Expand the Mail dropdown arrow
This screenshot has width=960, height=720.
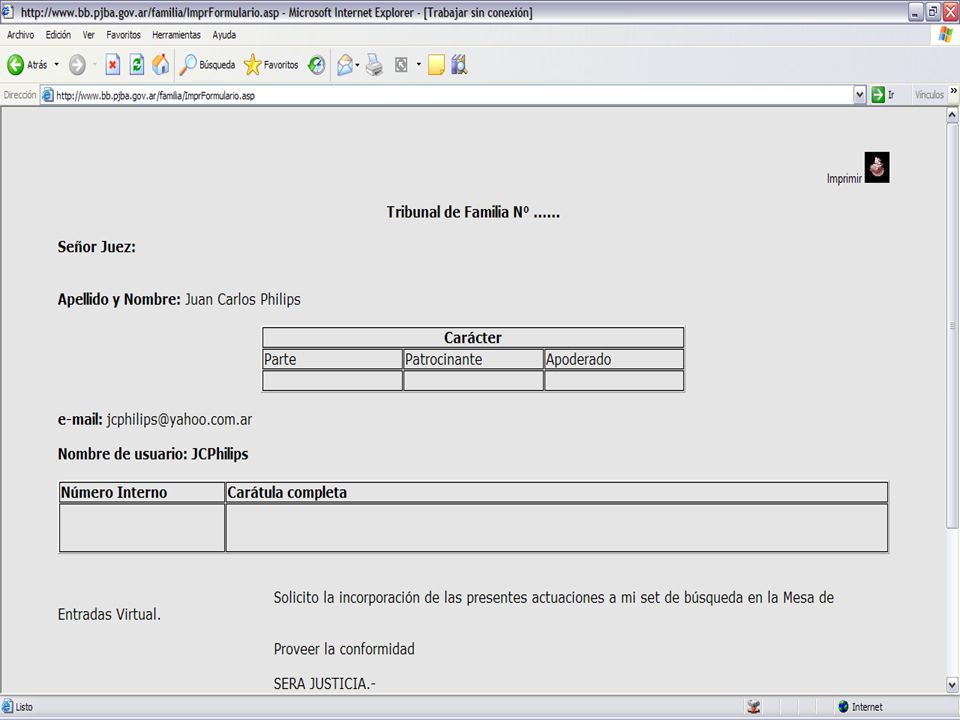(357, 64)
